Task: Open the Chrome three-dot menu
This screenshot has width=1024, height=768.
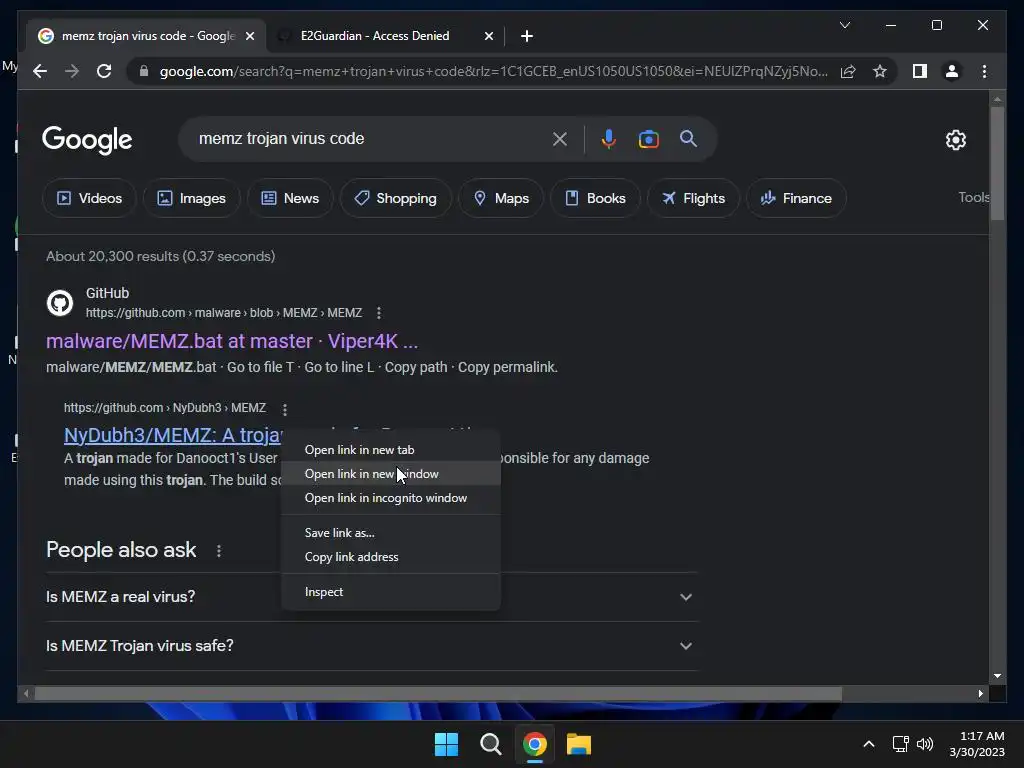Action: [984, 71]
